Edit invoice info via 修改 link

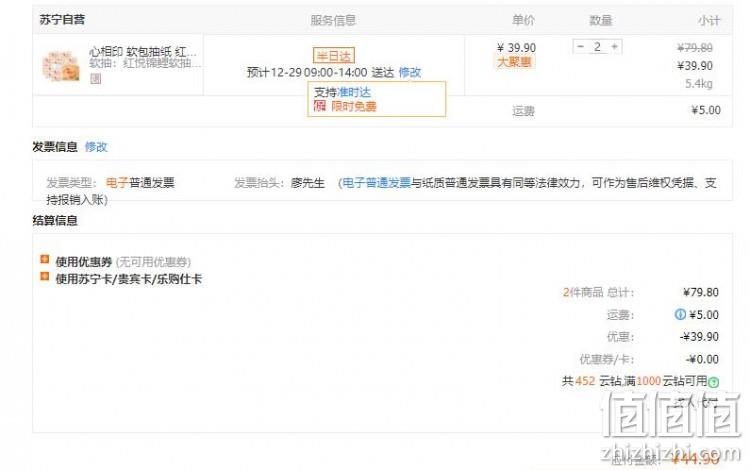(96, 147)
